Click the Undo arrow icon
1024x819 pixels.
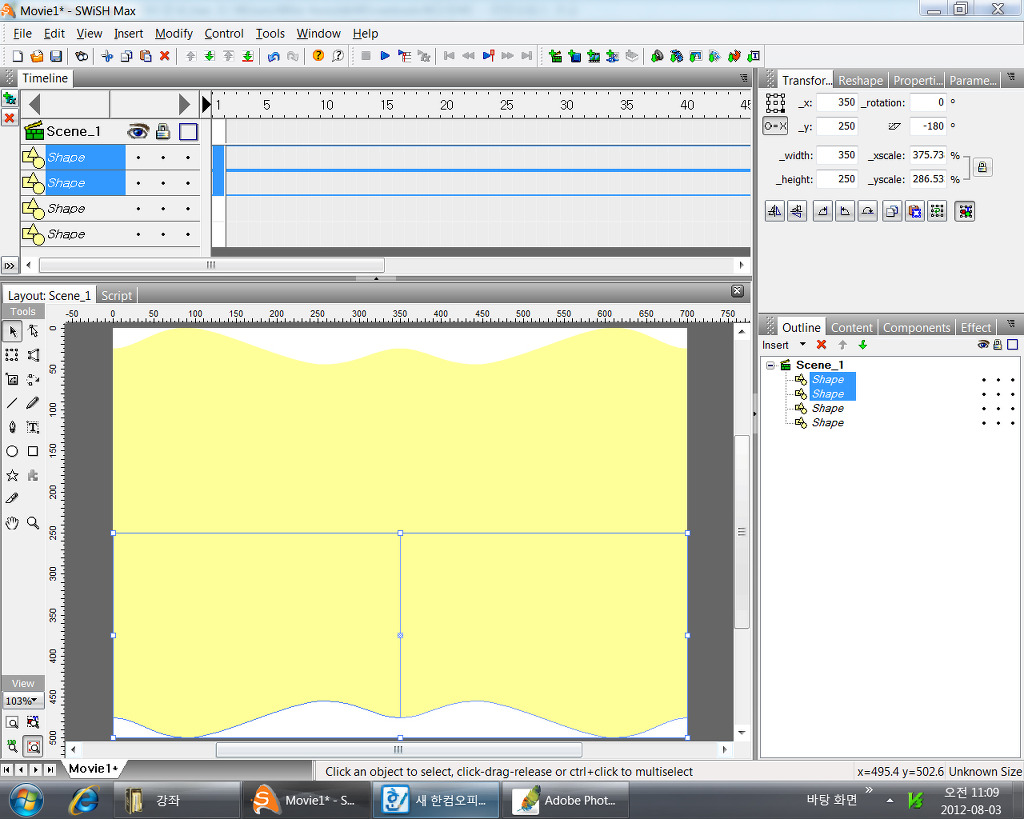click(274, 56)
